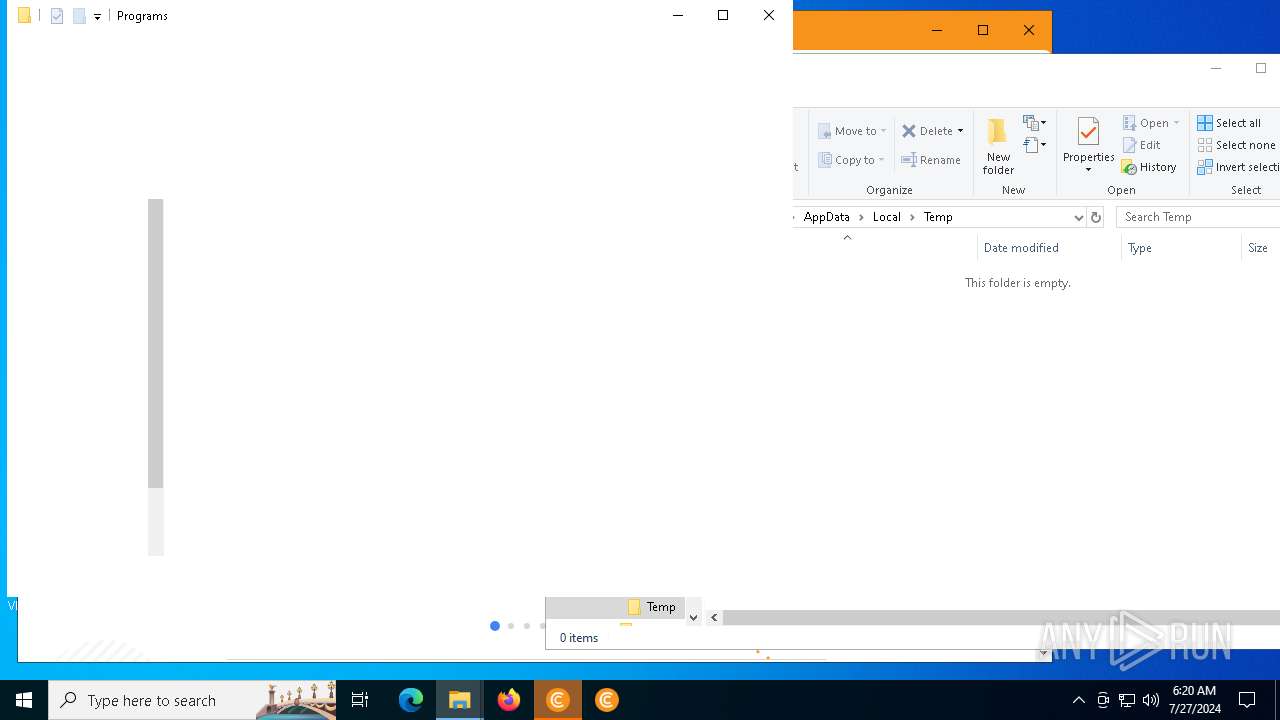Screen dimensions: 1280x720
Task: Open the notification center
Action: pyautogui.click(x=1247, y=700)
